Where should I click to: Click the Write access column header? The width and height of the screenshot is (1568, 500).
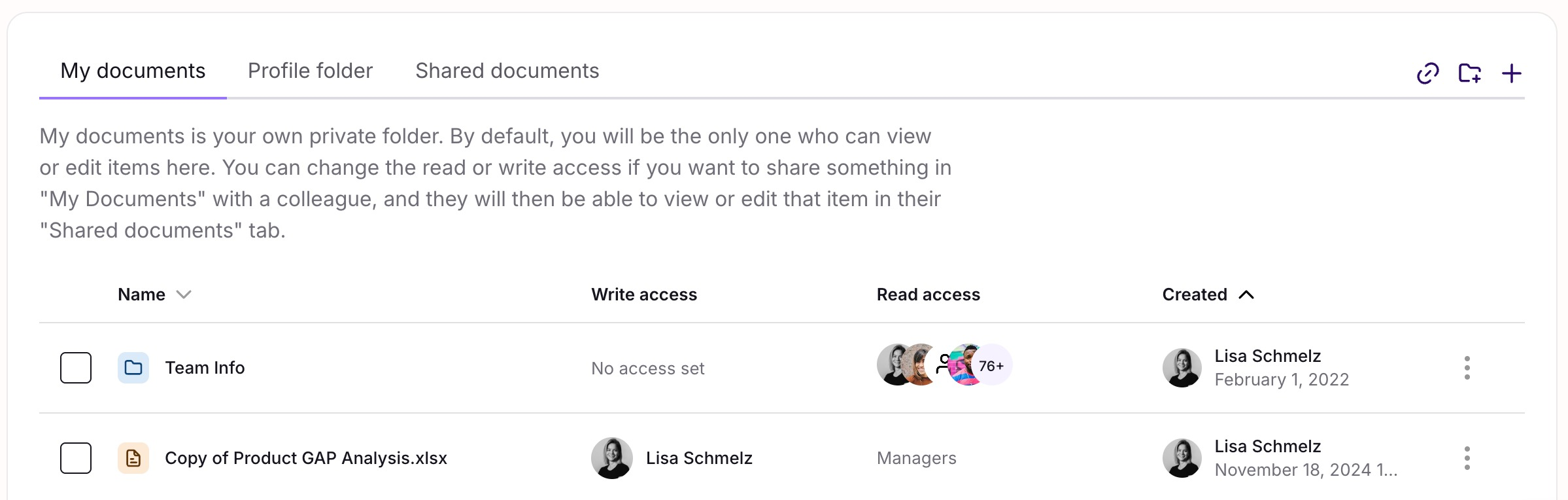pyautogui.click(x=643, y=295)
